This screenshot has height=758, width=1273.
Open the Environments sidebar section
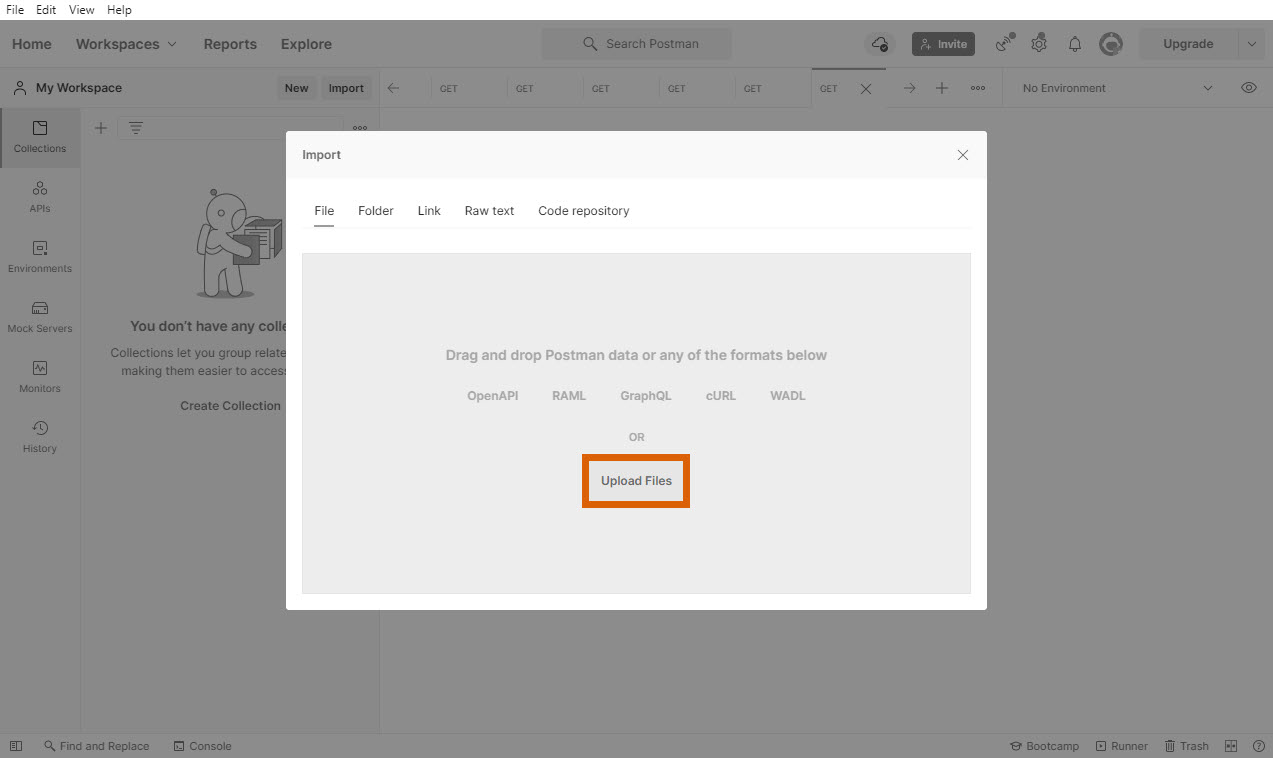click(40, 257)
